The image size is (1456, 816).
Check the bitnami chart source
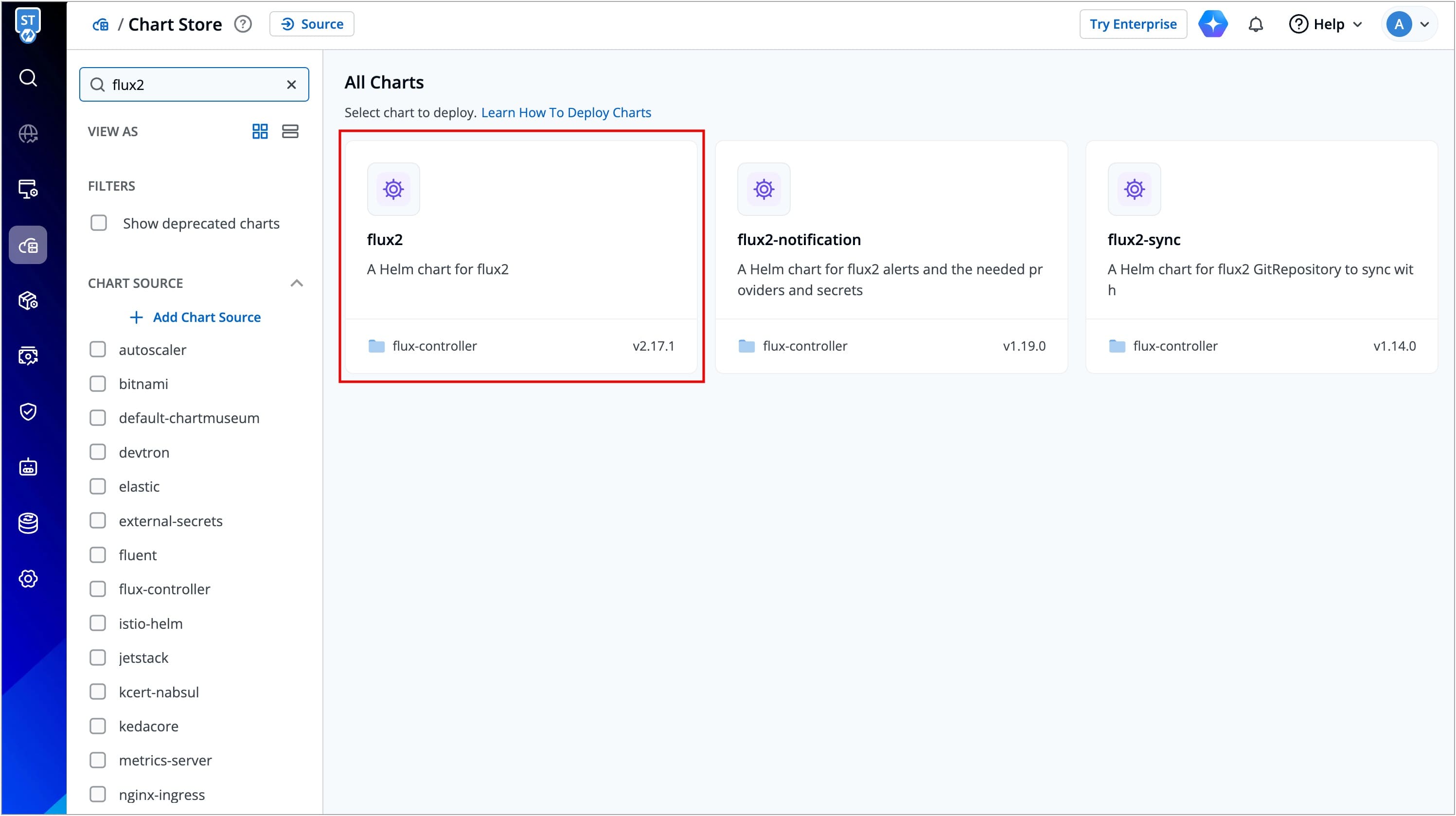click(98, 384)
